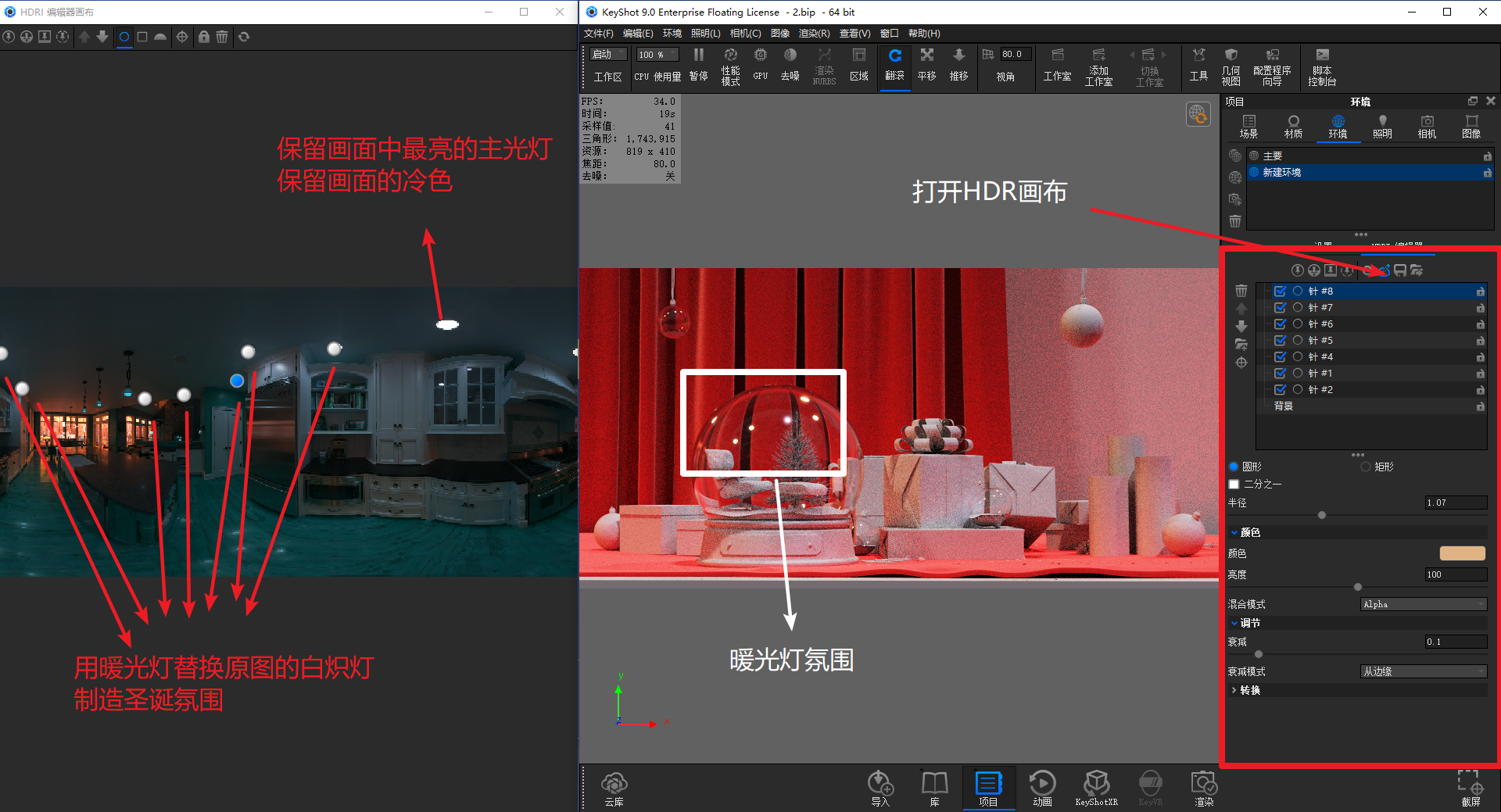Open the 衰减模式 从边缘 dropdown
This screenshot has height=812, width=1501.
click(1424, 671)
